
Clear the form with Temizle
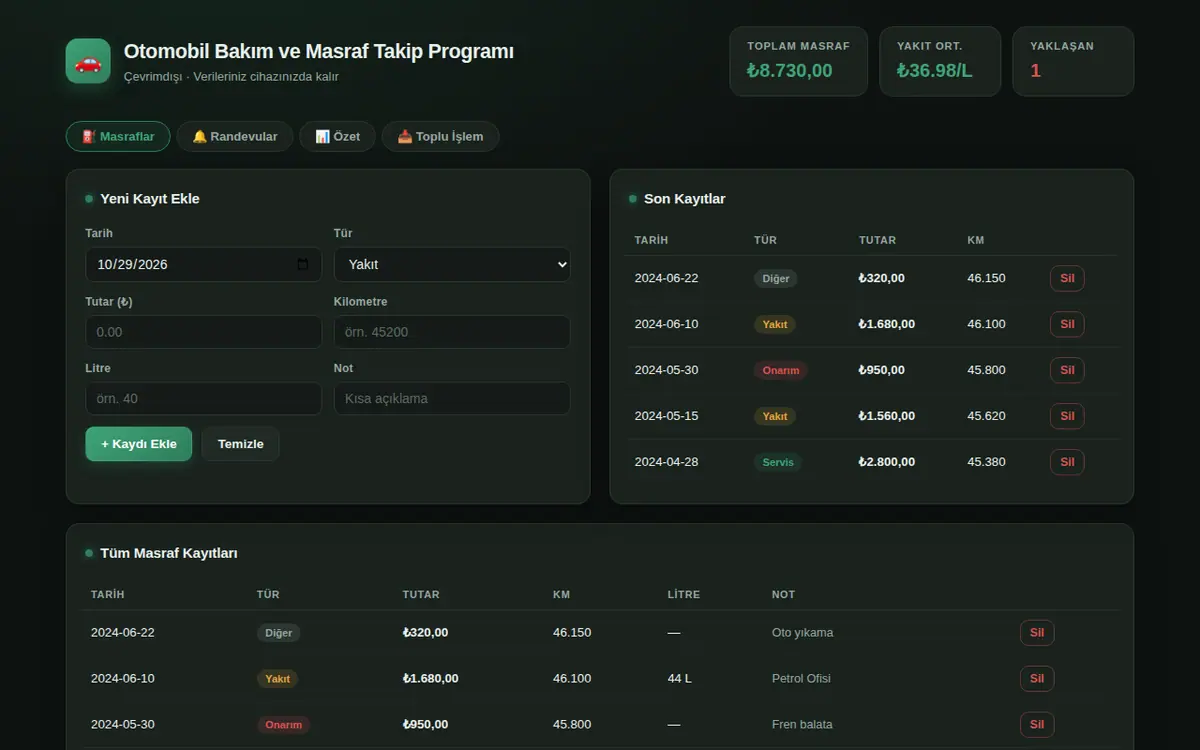coord(241,444)
